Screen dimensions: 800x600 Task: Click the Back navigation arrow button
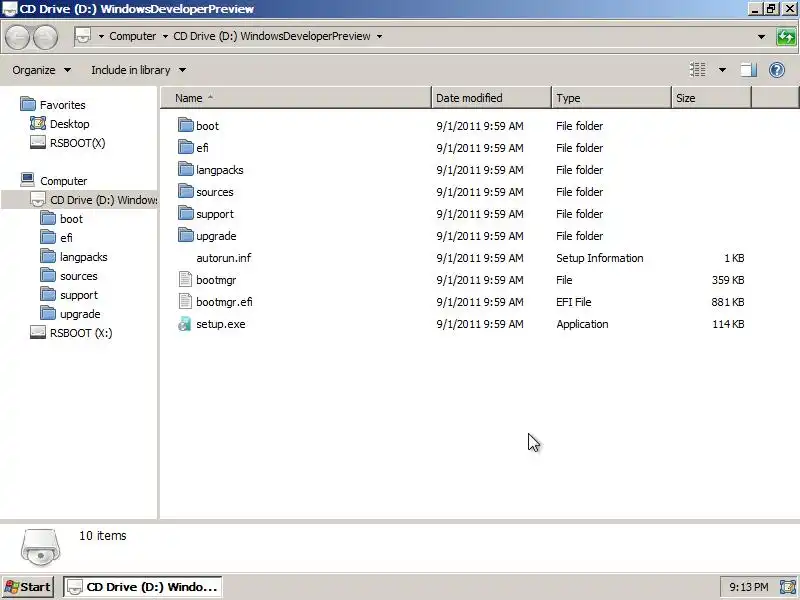17,37
